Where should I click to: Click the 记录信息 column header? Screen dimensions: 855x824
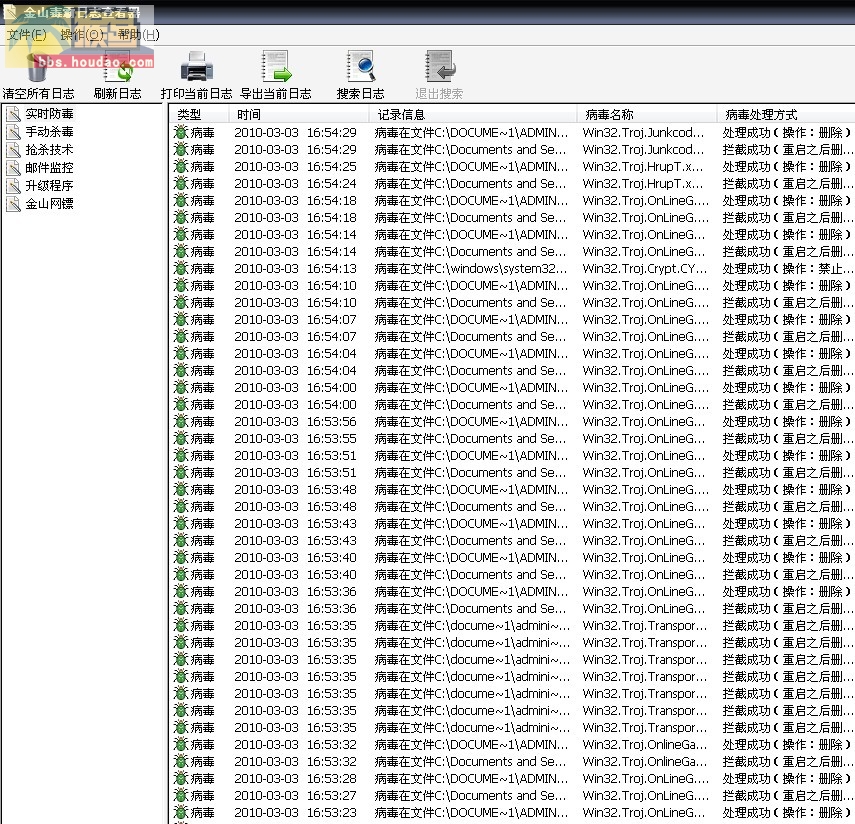473,115
